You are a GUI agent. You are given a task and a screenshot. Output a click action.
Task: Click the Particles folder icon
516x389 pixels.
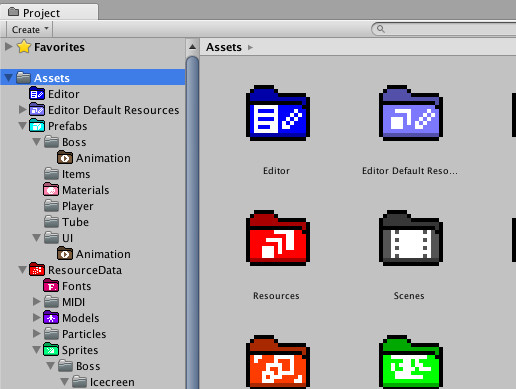click(x=51, y=334)
